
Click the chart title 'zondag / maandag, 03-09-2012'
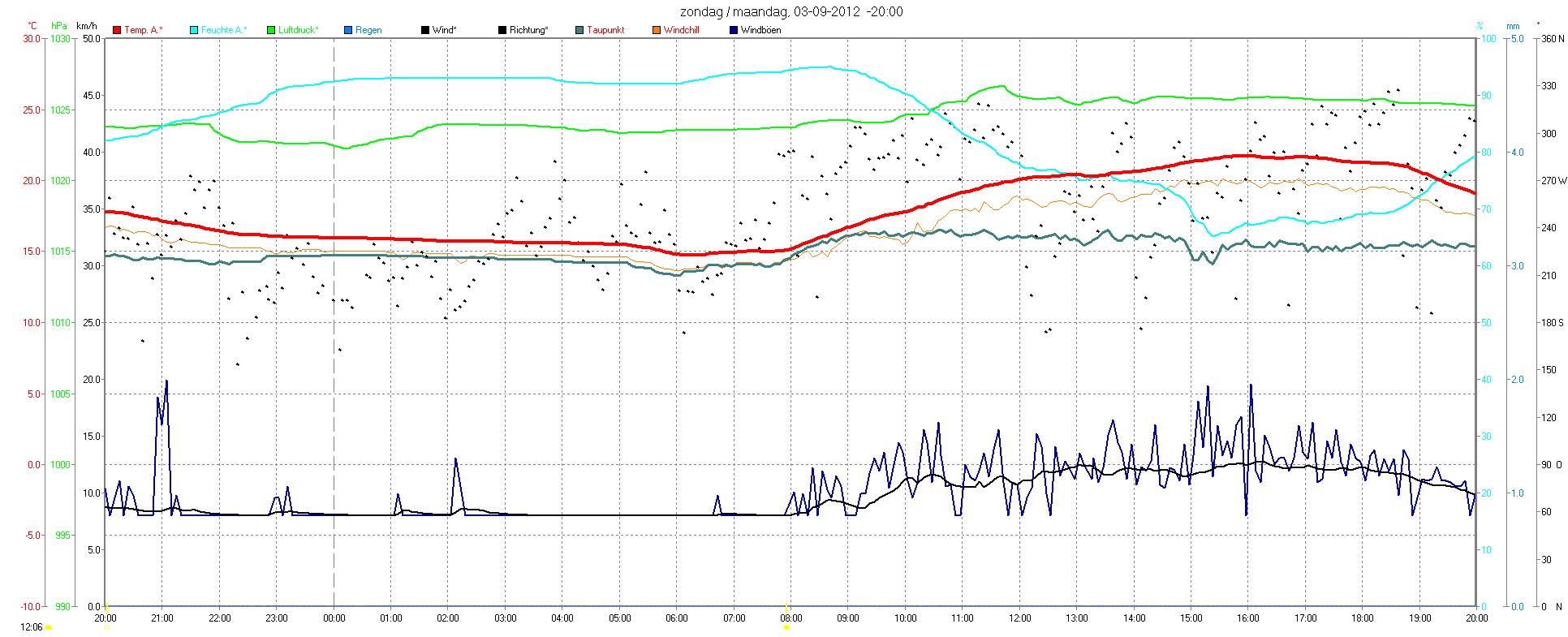click(x=770, y=12)
